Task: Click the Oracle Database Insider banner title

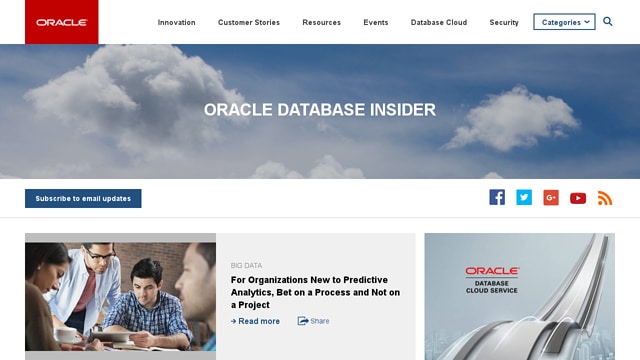Action: coord(320,110)
